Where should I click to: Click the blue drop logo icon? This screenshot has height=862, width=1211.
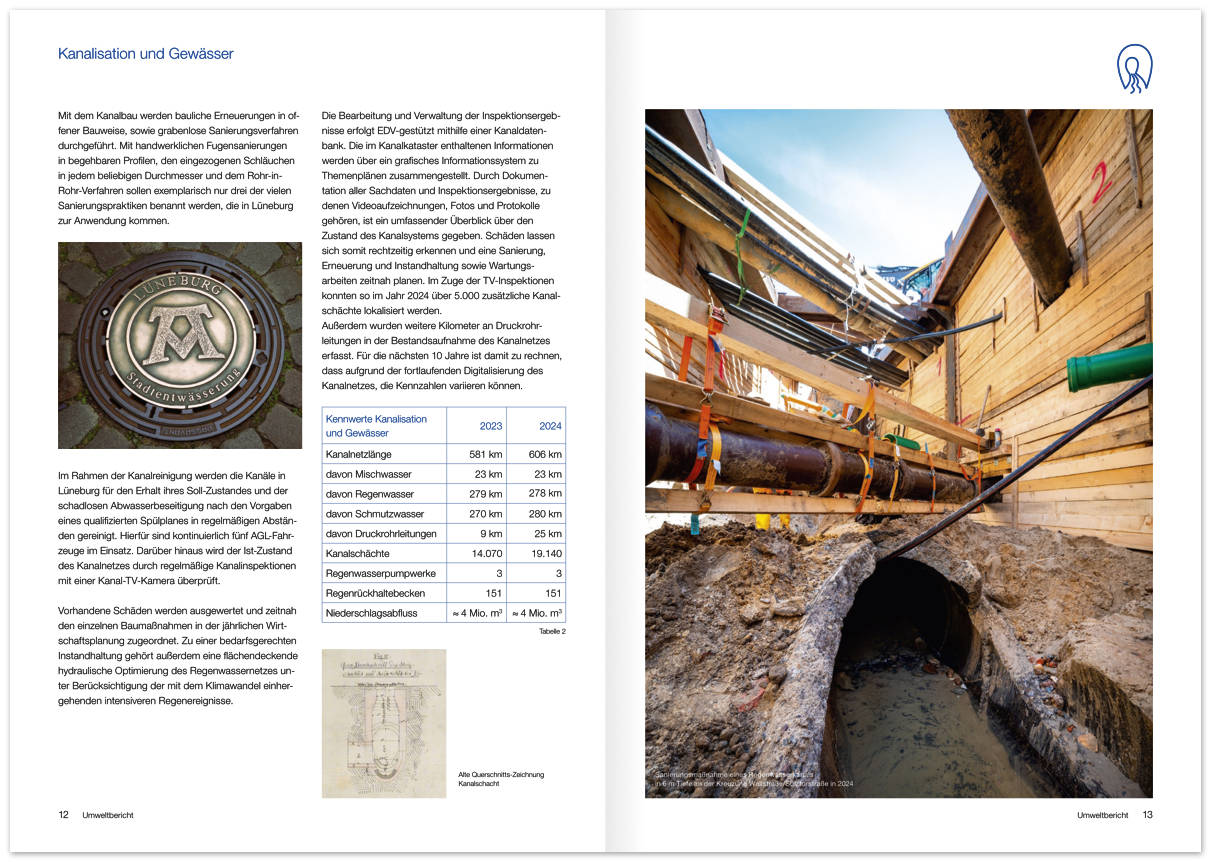point(1134,69)
